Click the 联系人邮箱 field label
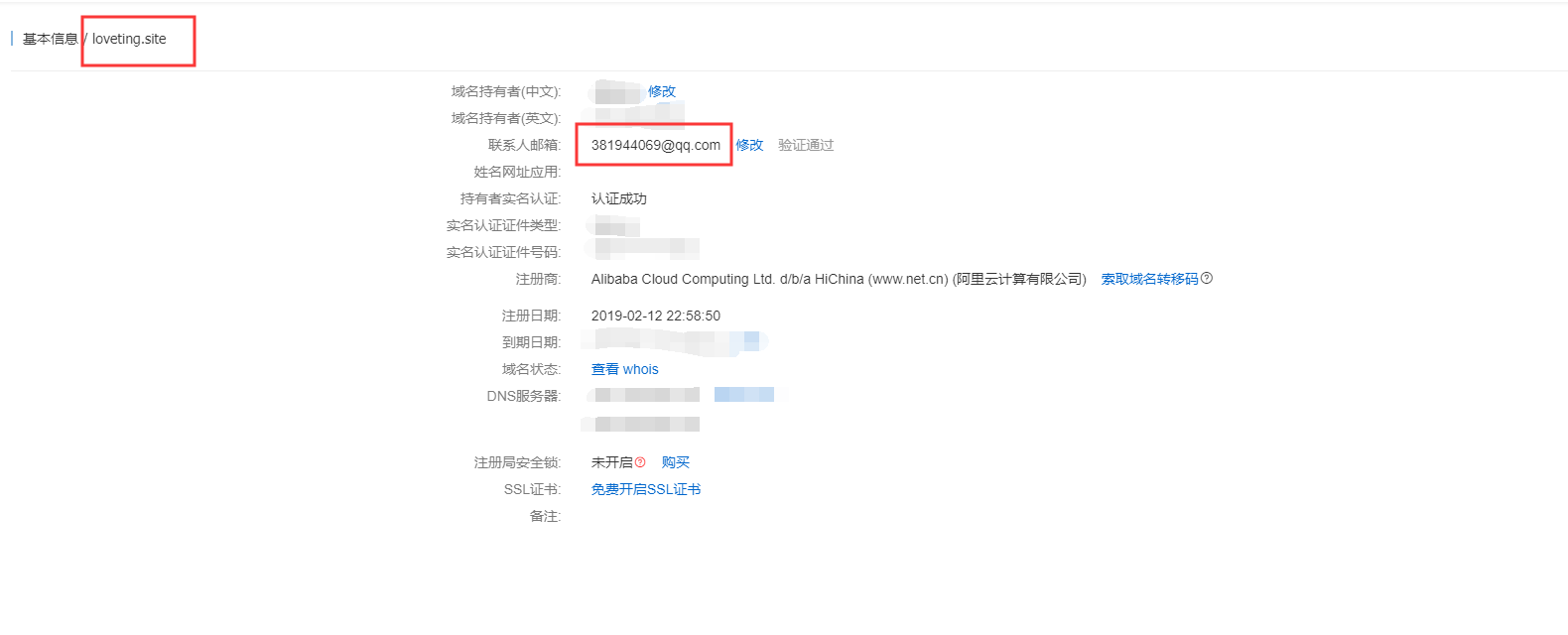This screenshot has height=635, width=1568. pyautogui.click(x=524, y=145)
